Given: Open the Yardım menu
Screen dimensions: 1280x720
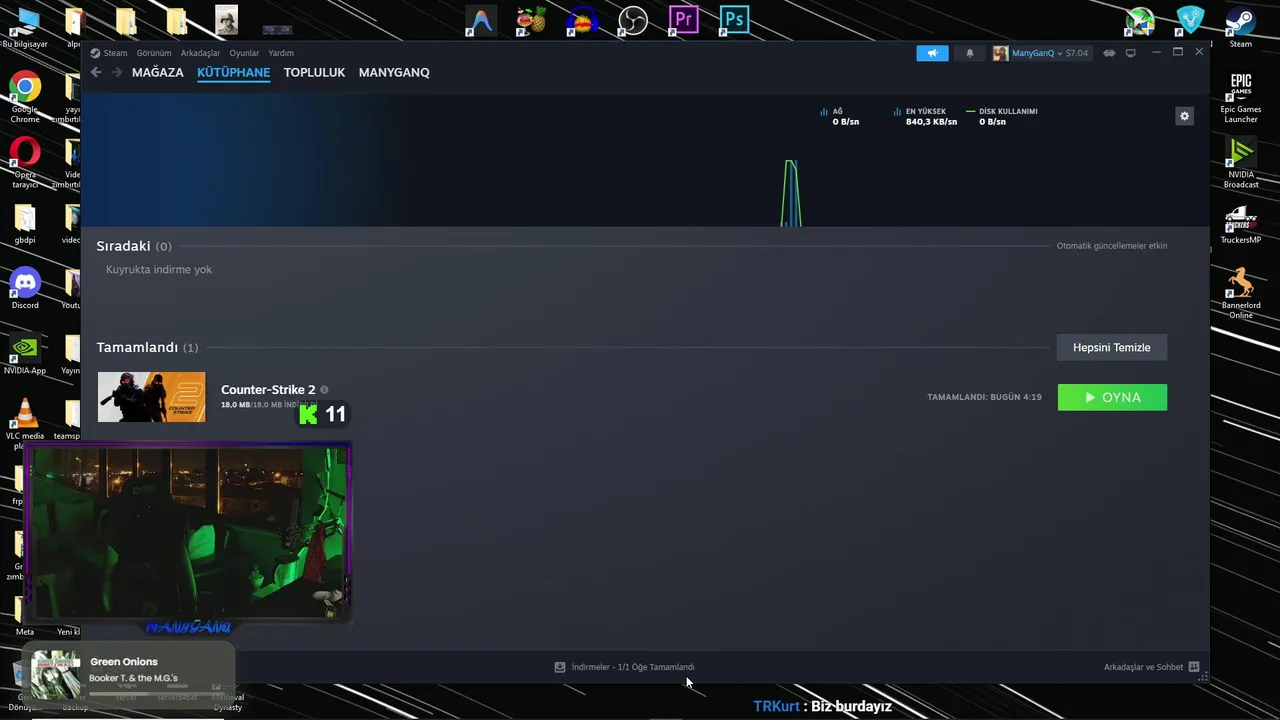Looking at the screenshot, I should pyautogui.click(x=281, y=53).
